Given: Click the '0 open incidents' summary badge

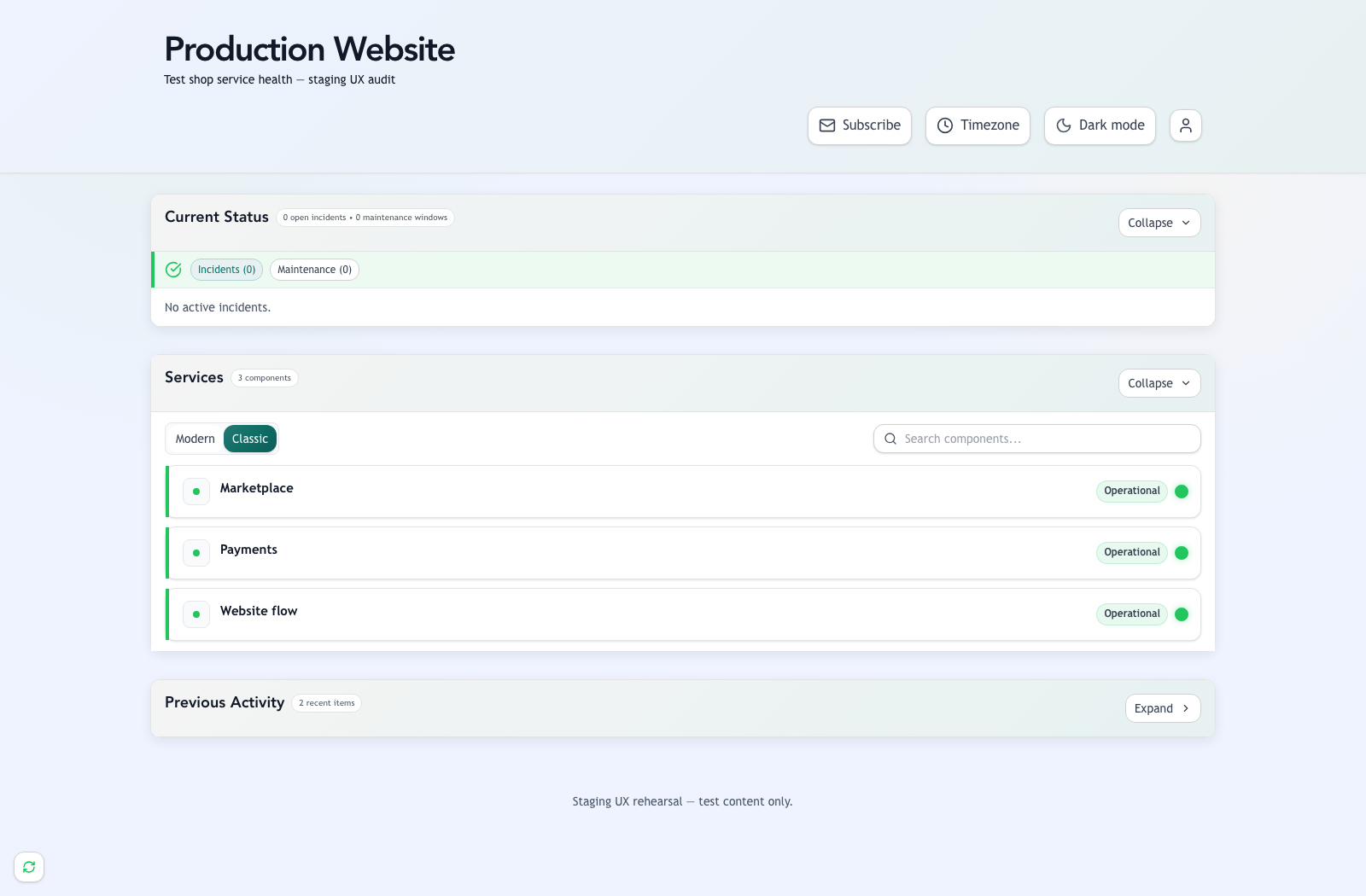Looking at the screenshot, I should click(365, 218).
